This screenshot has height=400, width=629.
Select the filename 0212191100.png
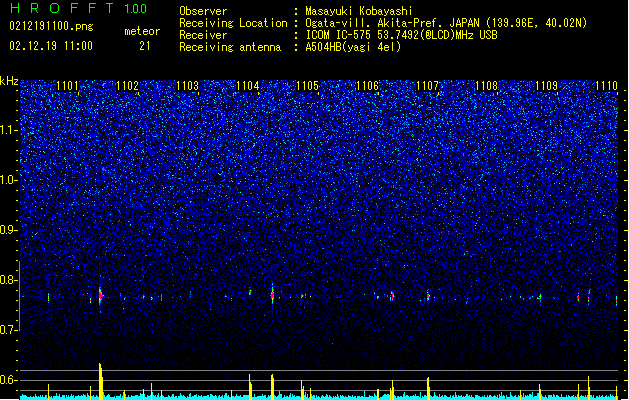click(51, 27)
